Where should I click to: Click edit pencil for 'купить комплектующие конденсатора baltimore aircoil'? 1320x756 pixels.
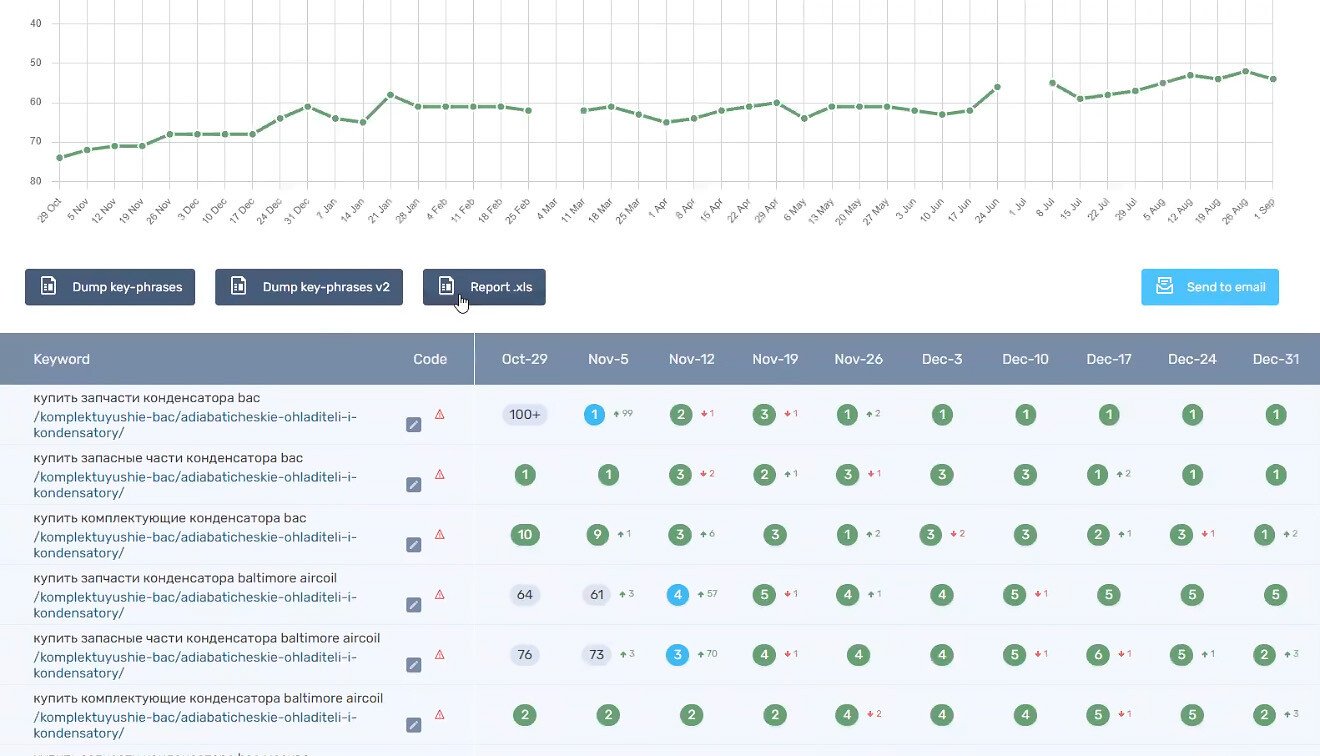(414, 725)
